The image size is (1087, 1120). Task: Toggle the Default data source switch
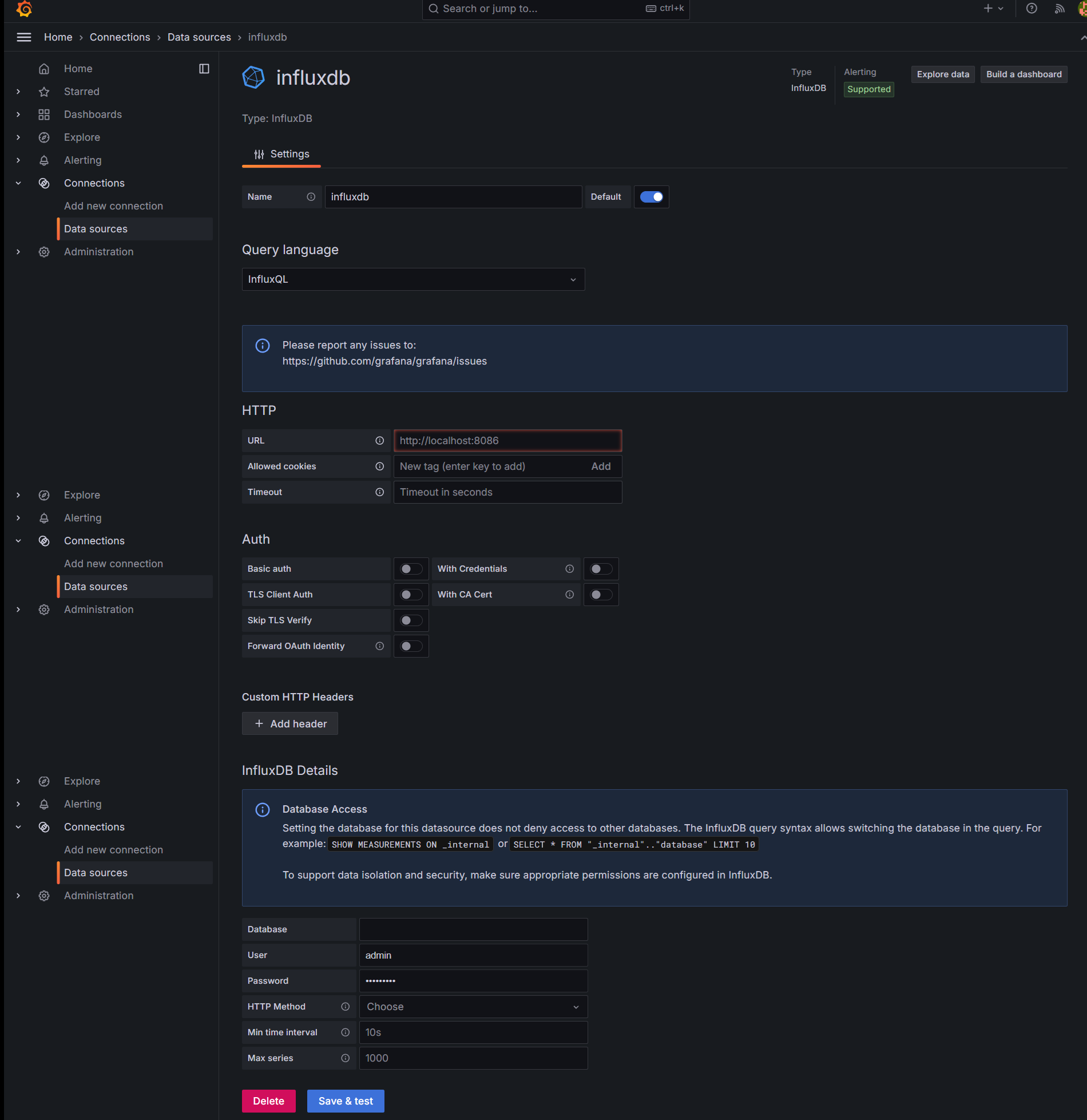652,197
